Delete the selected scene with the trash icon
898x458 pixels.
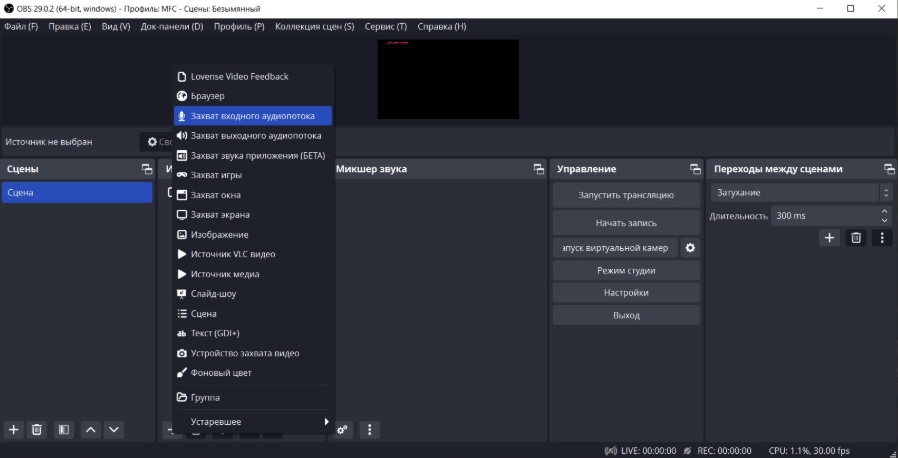click(x=37, y=429)
